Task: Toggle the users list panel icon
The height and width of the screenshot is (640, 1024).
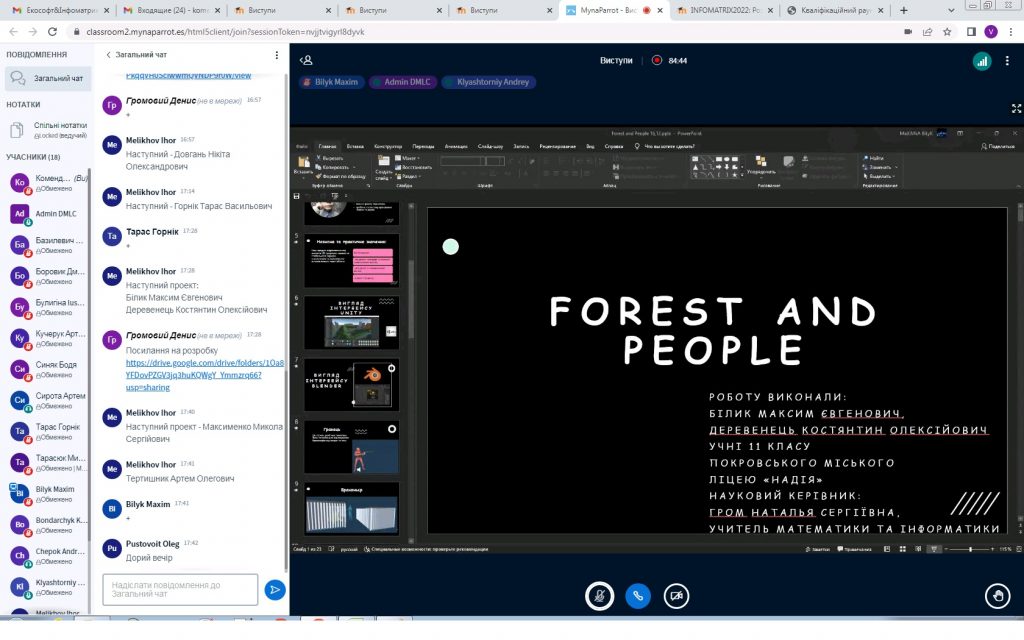Action: [x=307, y=60]
